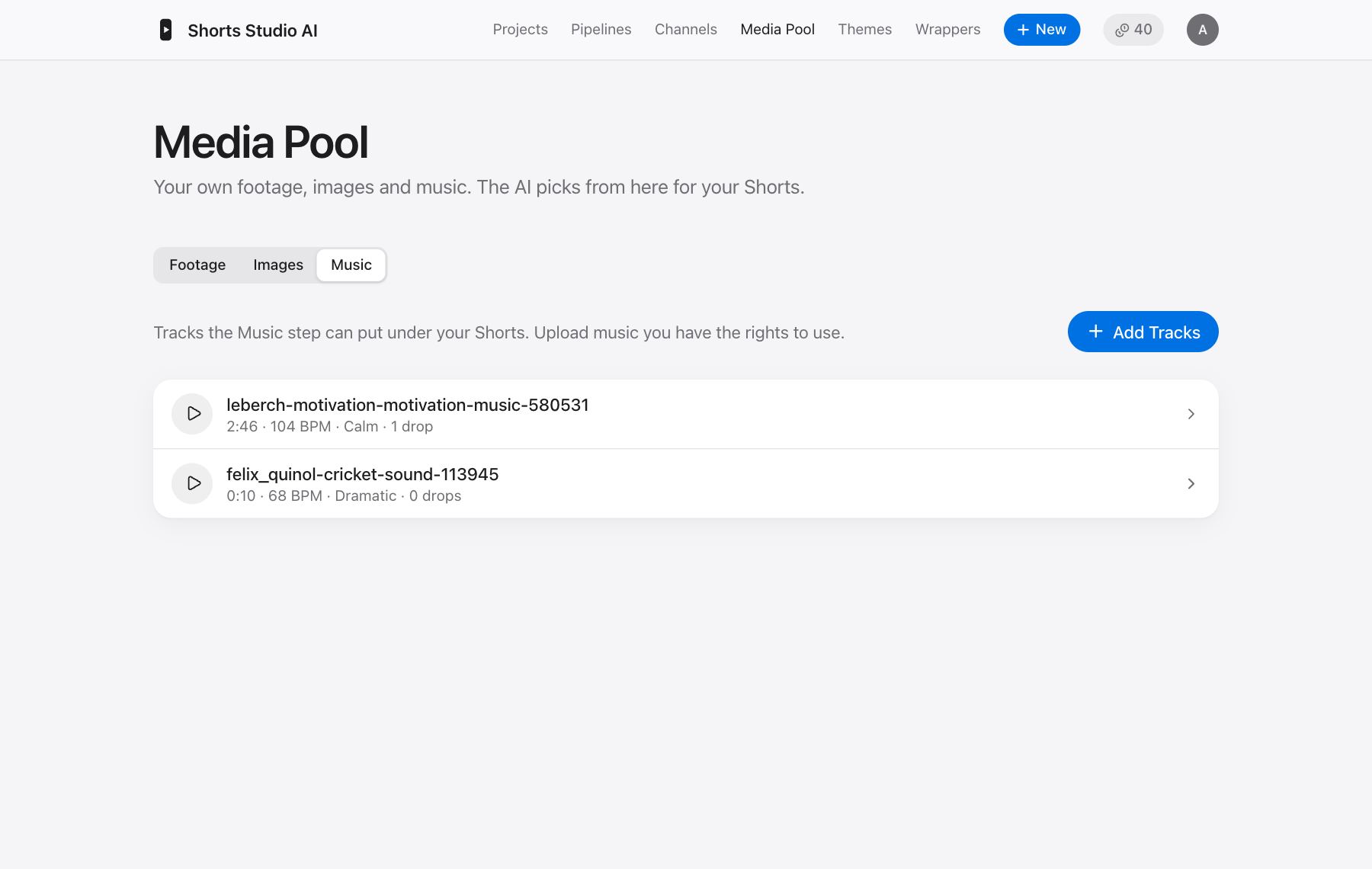The height and width of the screenshot is (869, 1372).
Task: Open Pipelines in the top navigation
Action: (601, 30)
